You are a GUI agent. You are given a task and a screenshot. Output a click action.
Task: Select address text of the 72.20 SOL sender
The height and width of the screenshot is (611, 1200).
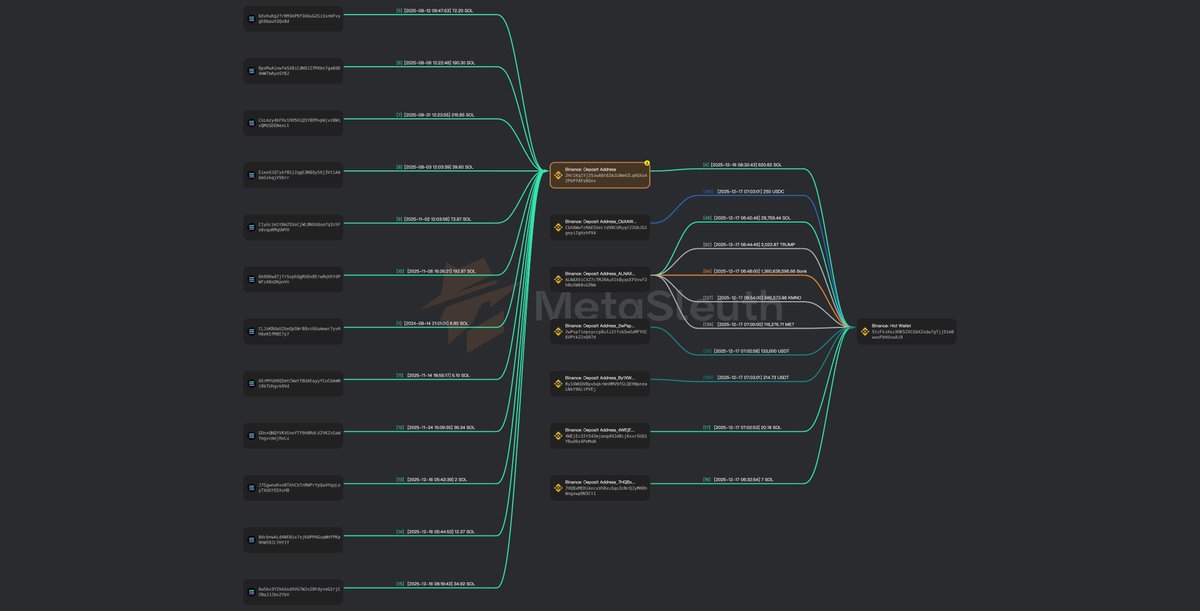pyautogui.click(x=299, y=18)
